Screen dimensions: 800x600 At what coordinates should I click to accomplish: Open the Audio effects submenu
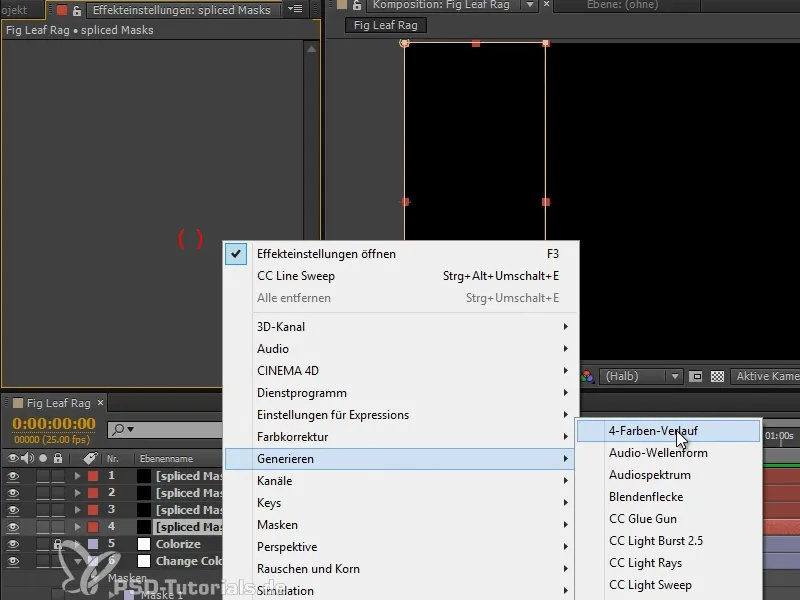click(402, 348)
